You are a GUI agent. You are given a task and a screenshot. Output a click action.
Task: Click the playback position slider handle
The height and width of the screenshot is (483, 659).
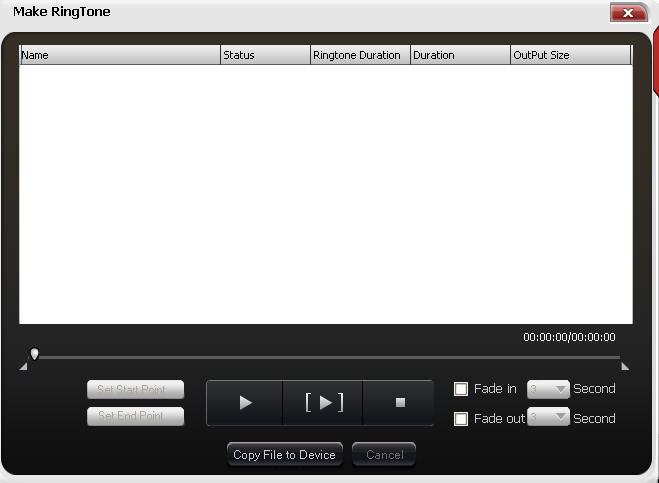pyautogui.click(x=35, y=354)
